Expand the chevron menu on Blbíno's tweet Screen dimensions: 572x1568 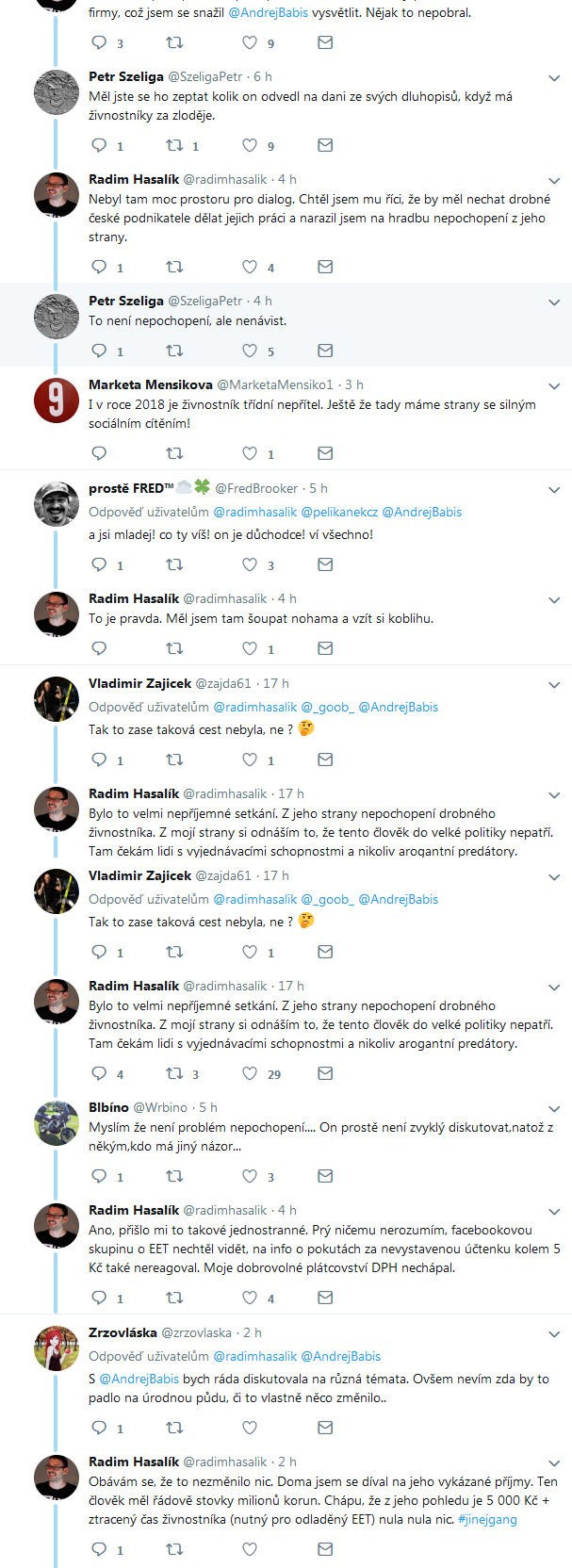point(554,1109)
